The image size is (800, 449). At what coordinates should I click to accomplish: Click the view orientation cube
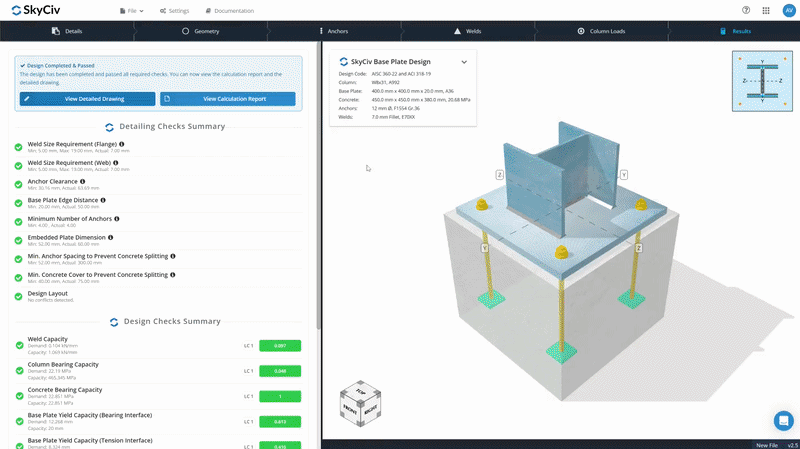(360, 403)
